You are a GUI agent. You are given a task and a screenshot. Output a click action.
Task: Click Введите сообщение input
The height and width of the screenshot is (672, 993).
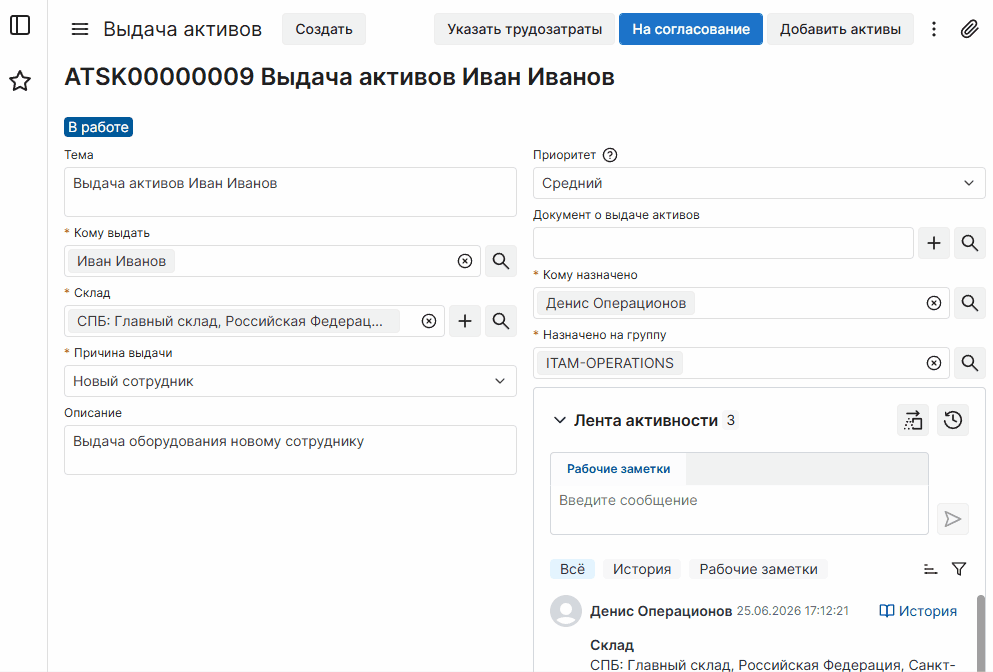pos(739,510)
